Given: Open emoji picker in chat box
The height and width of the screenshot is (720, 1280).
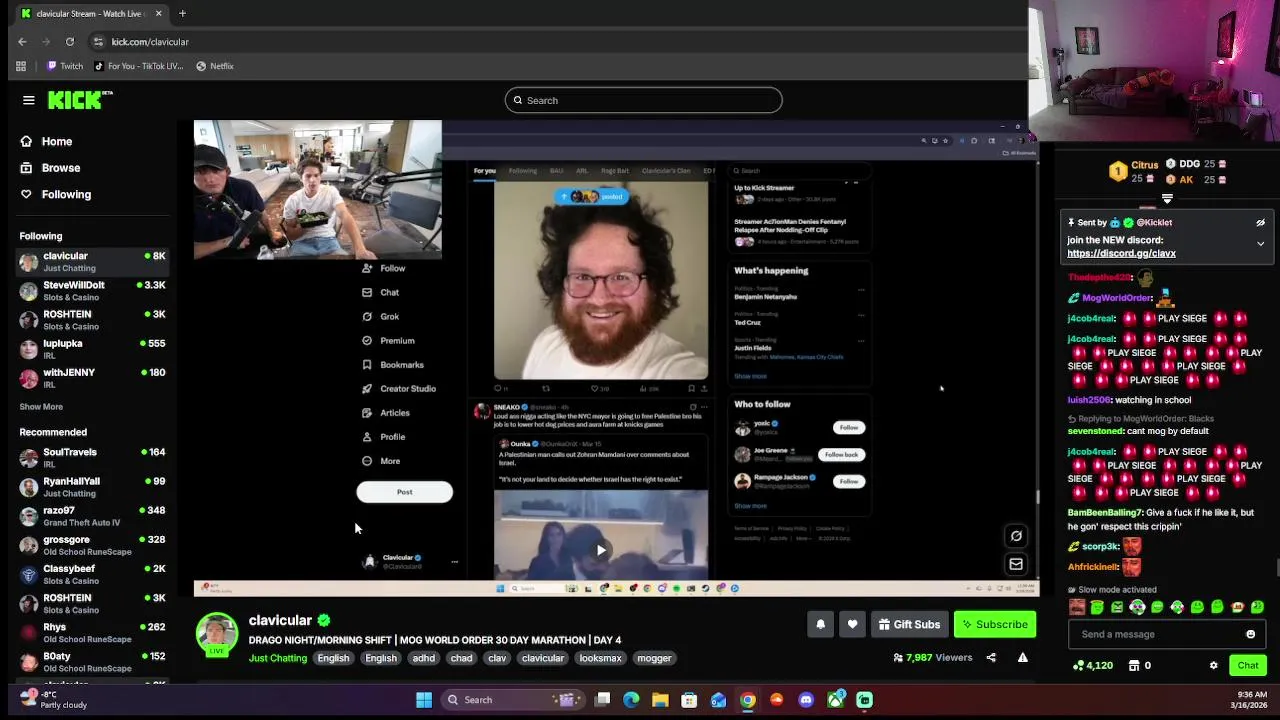Looking at the screenshot, I should [1250, 634].
